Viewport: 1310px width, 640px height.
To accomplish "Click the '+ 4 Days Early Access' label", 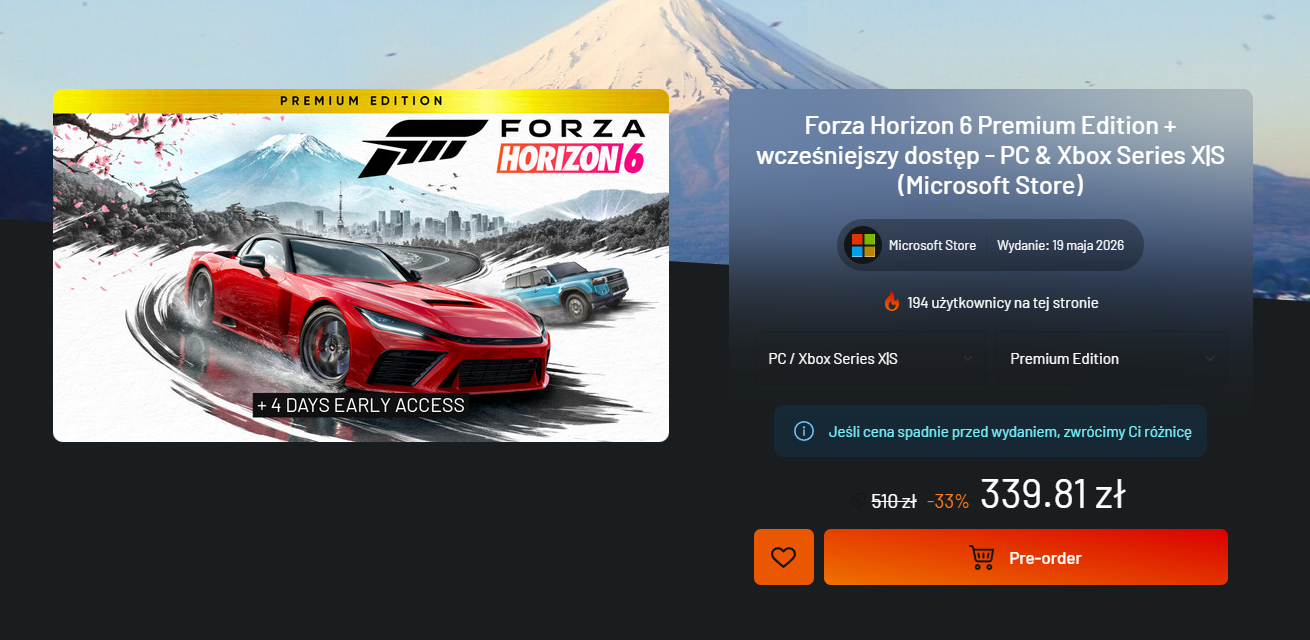I will pos(361,405).
